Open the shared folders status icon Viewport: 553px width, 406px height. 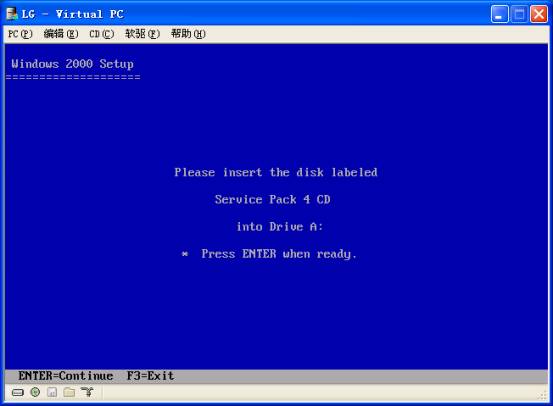[x=69, y=392]
